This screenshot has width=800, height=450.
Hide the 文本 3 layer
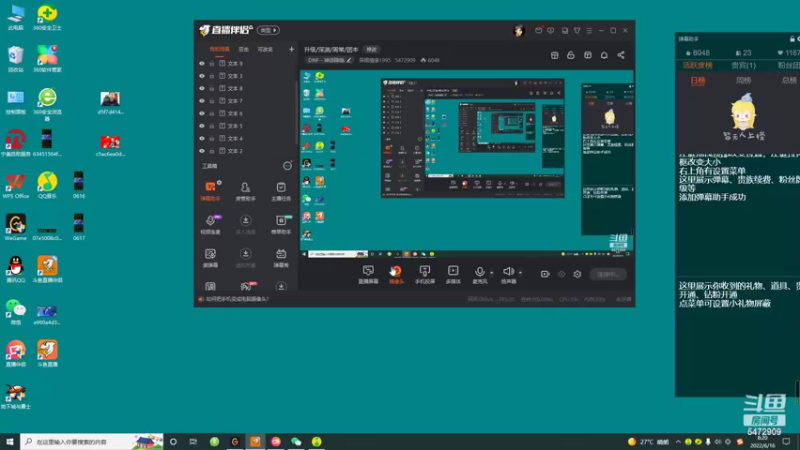point(202,76)
